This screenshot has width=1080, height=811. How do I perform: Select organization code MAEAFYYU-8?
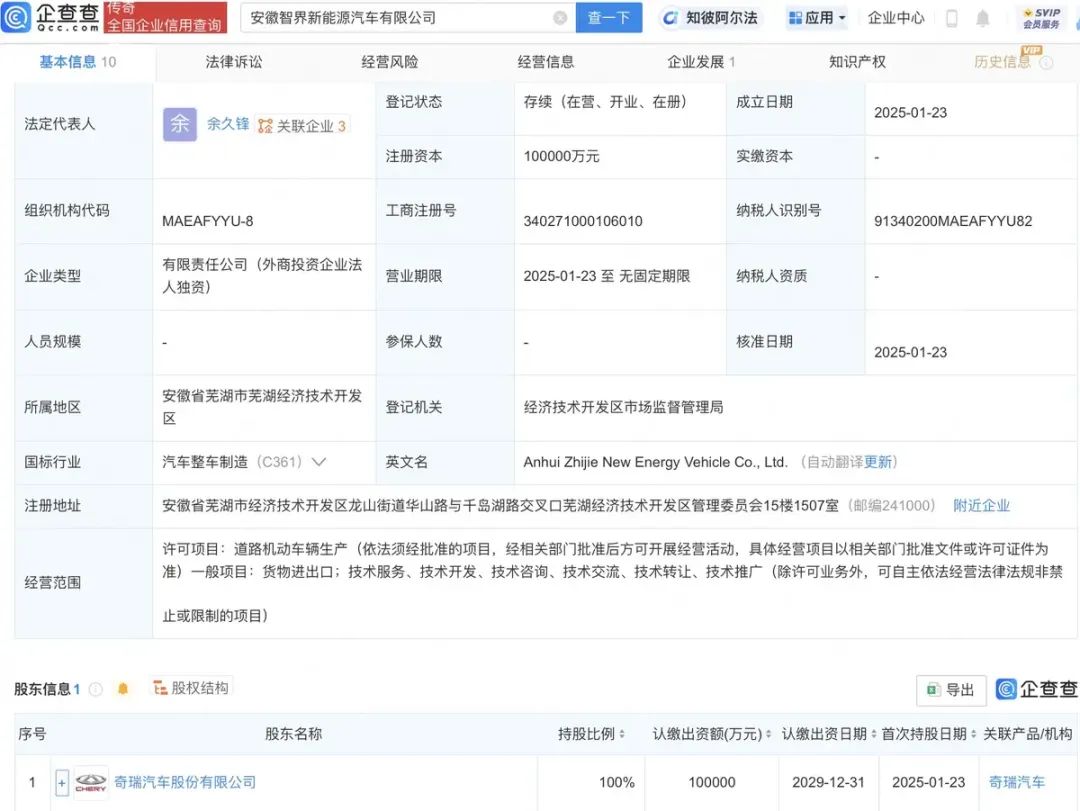[207, 221]
